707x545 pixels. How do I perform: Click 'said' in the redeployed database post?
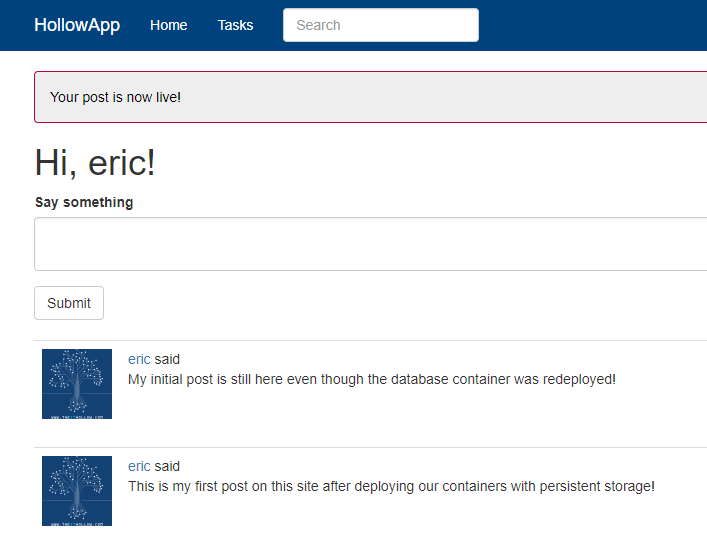coord(167,359)
